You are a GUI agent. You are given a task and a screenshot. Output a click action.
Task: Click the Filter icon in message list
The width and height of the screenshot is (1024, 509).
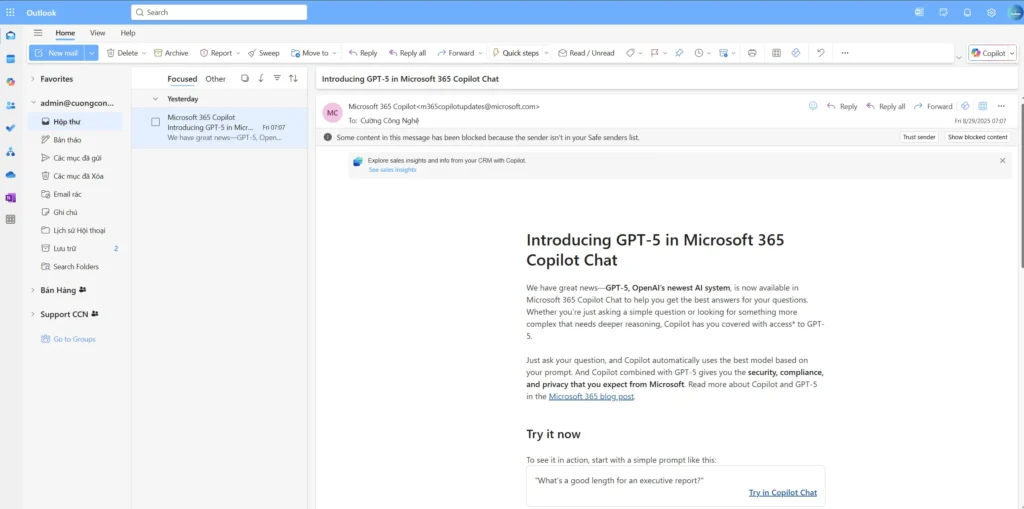(x=277, y=78)
